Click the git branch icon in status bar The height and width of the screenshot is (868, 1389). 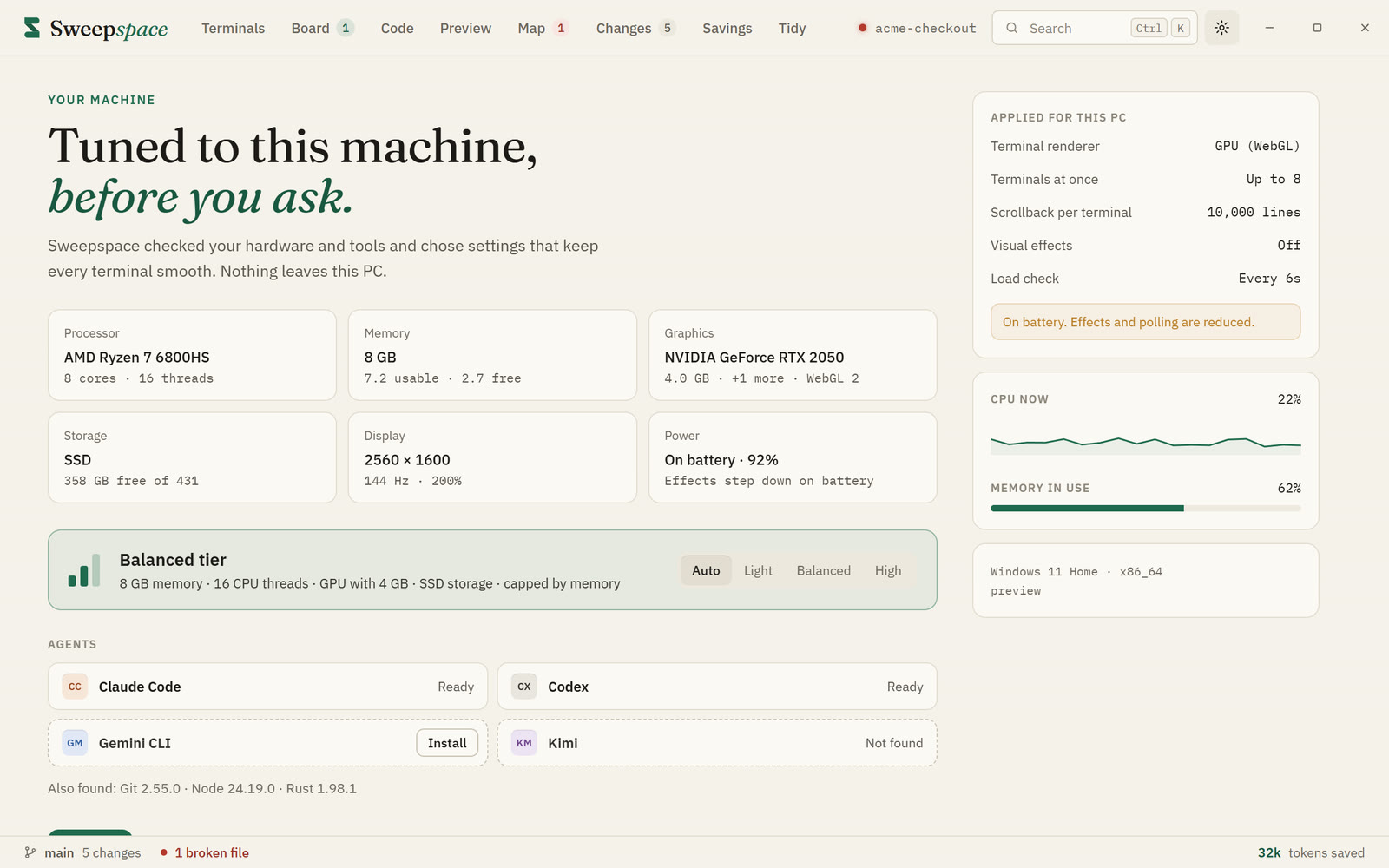click(30, 852)
